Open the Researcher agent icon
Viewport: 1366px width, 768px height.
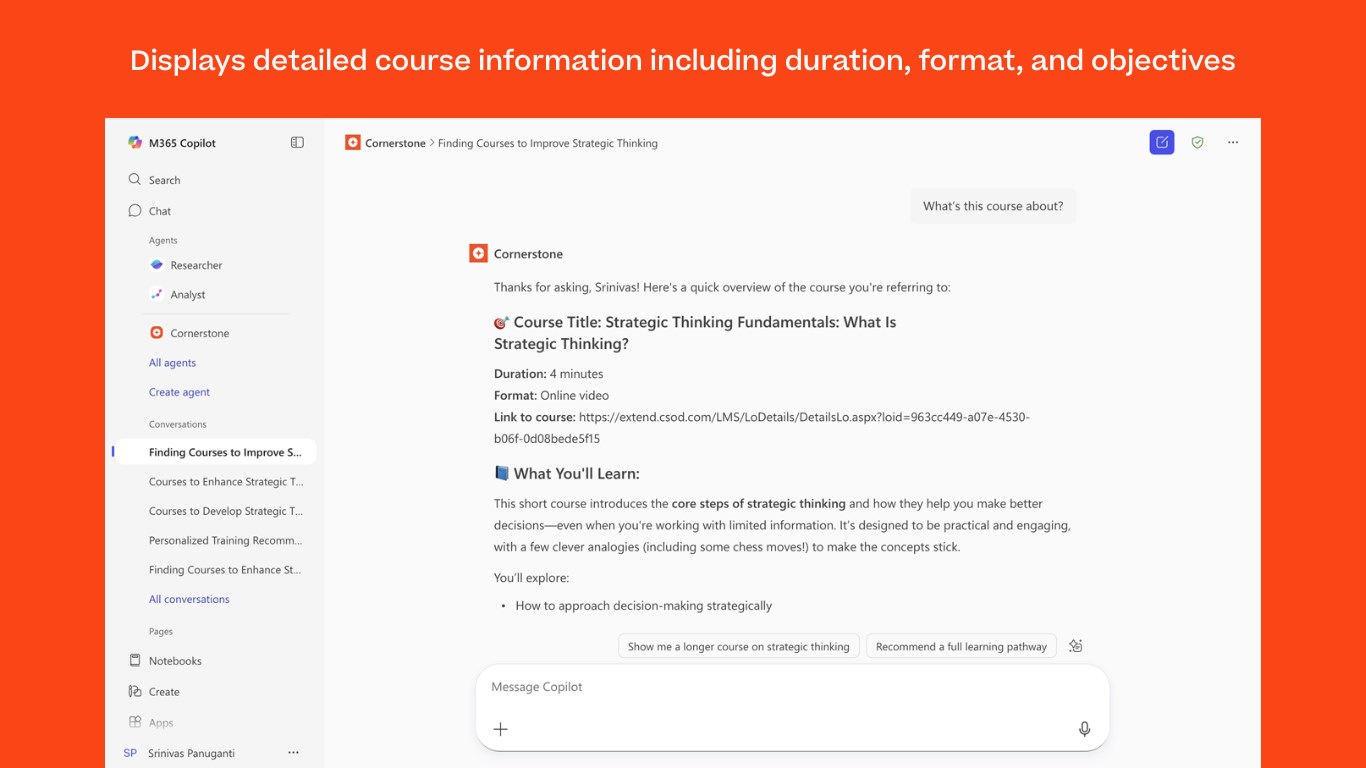(x=156, y=265)
